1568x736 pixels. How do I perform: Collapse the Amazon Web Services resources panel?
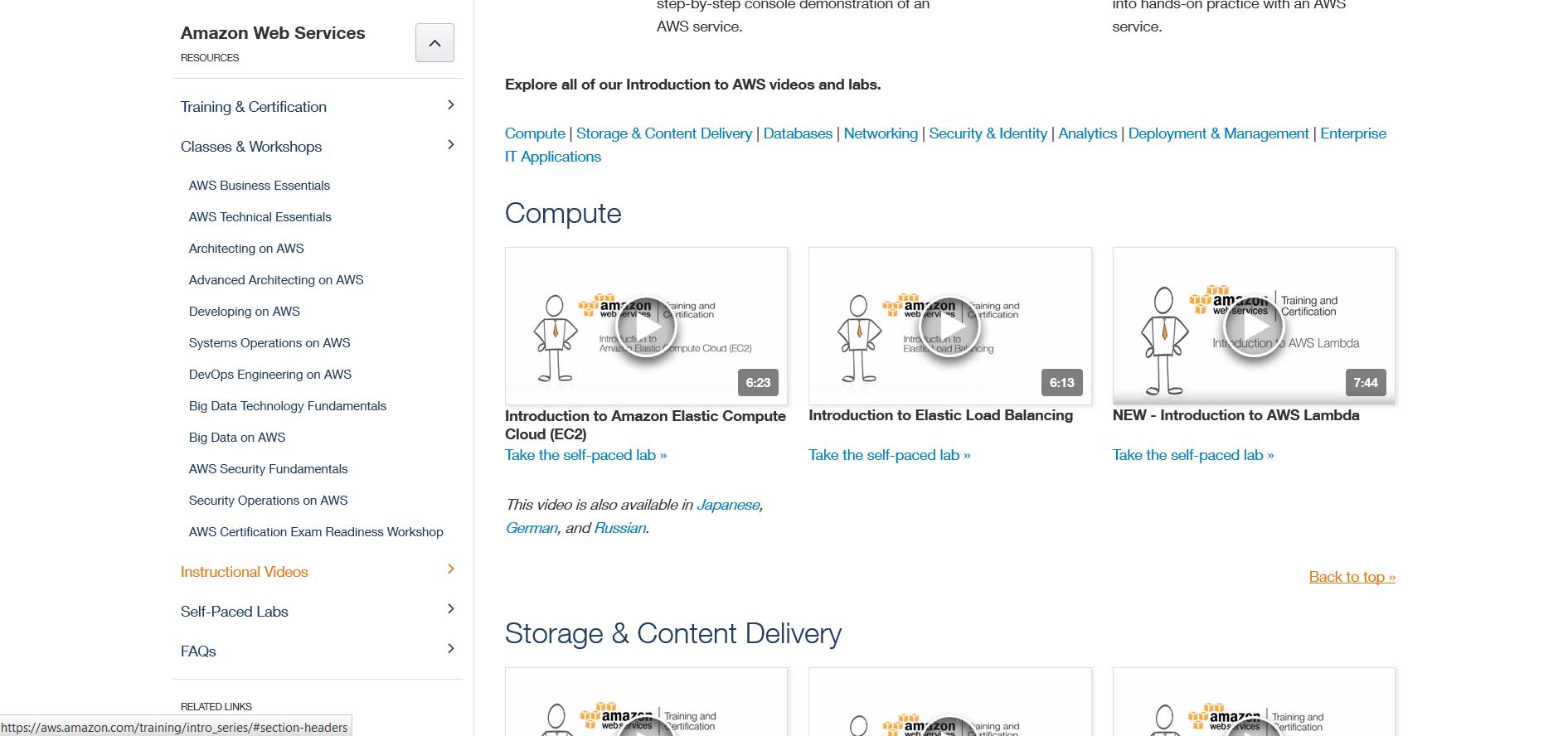[434, 43]
